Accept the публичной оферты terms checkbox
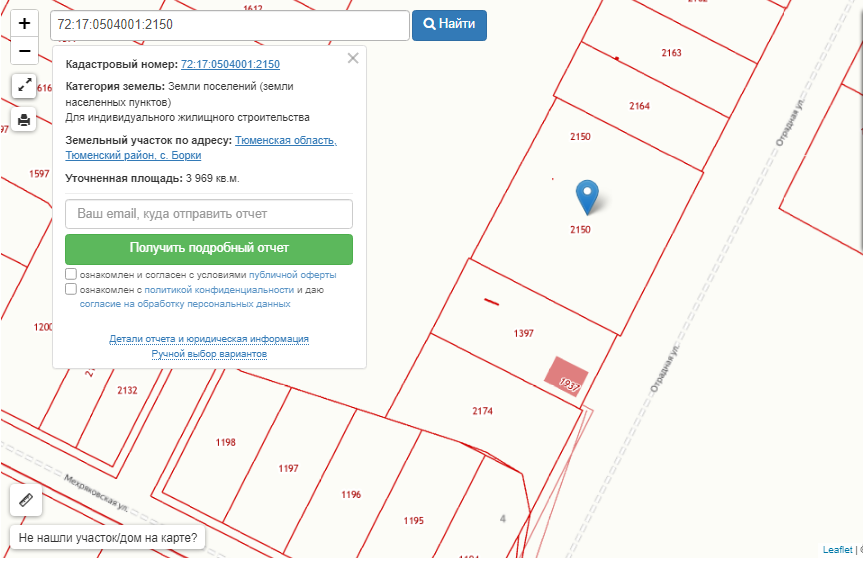The image size is (863, 575). tap(71, 274)
